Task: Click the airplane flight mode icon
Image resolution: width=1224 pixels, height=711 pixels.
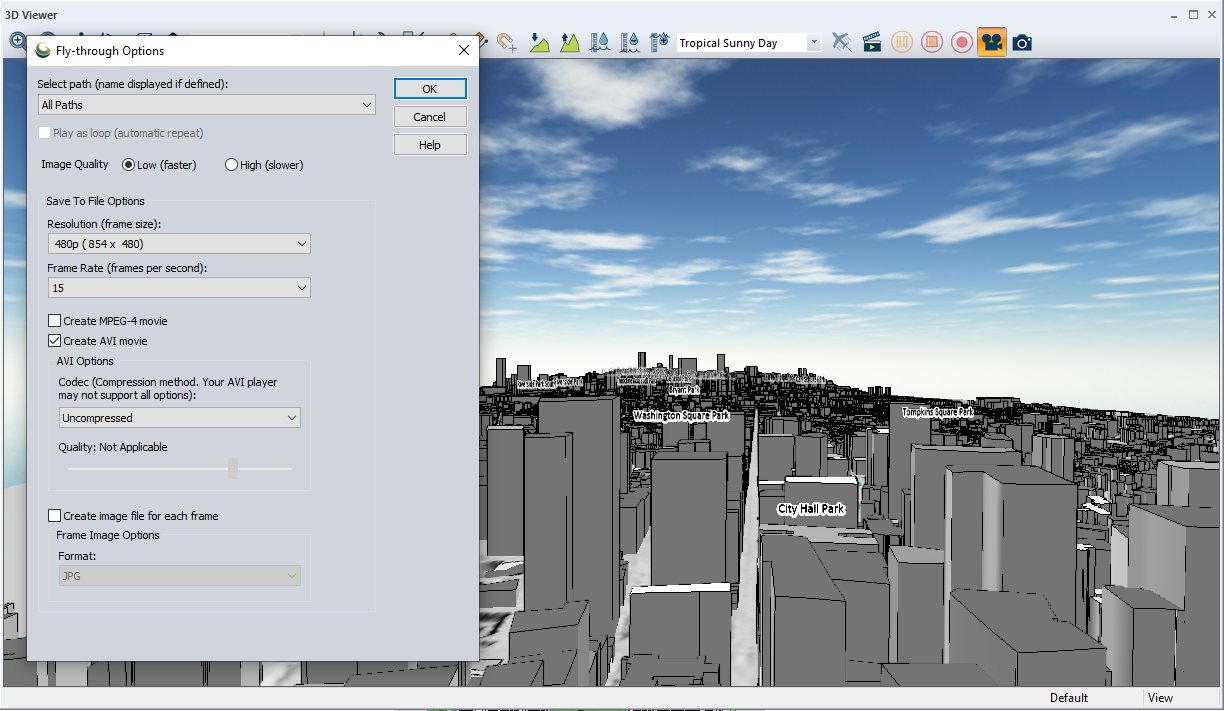Action: coord(842,42)
